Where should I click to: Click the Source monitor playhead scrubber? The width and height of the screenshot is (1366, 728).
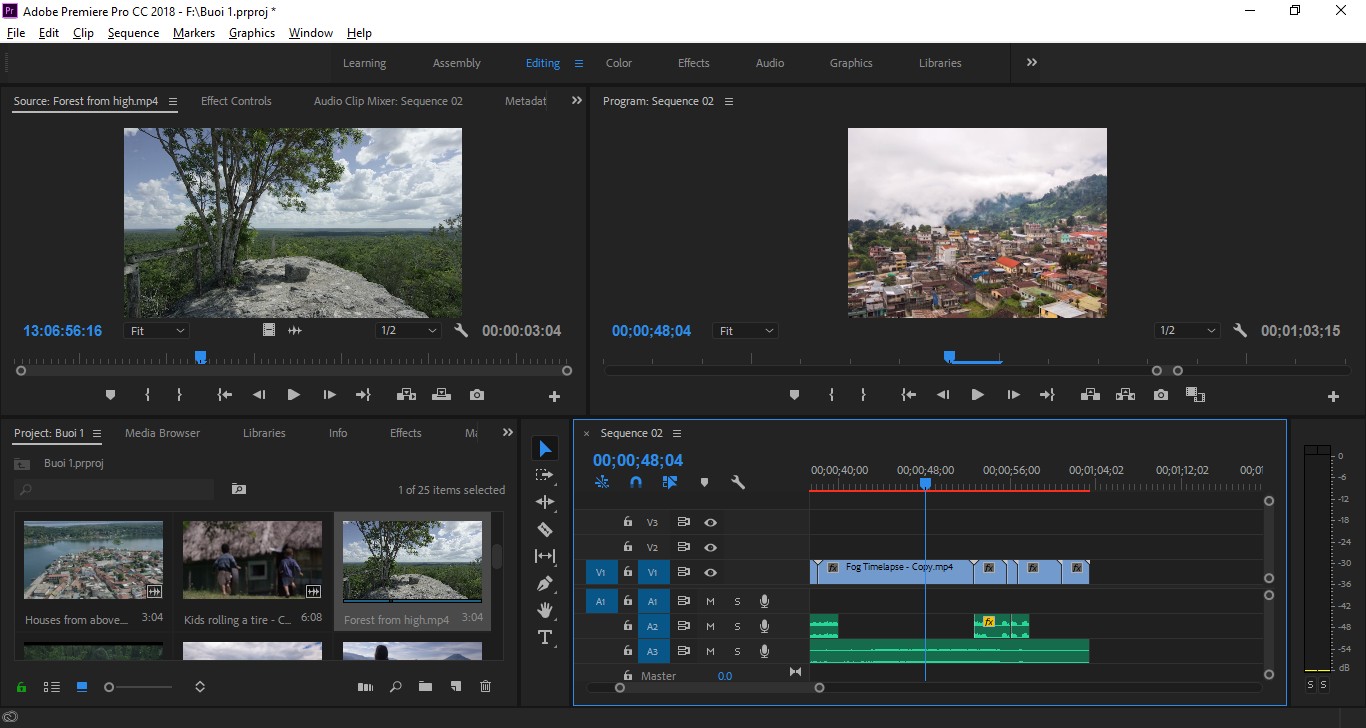click(x=201, y=357)
